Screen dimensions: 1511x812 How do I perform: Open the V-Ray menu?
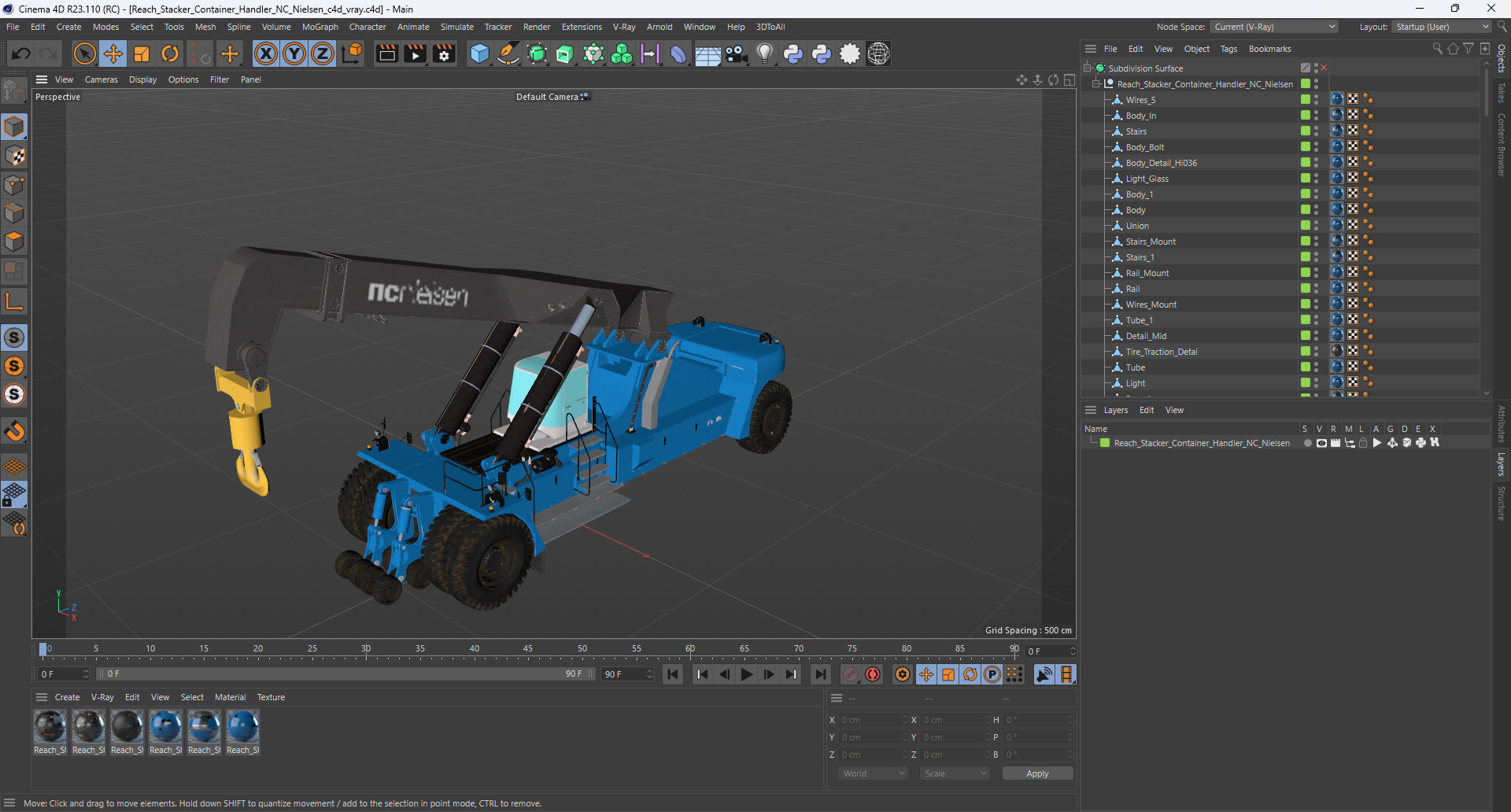(x=624, y=27)
